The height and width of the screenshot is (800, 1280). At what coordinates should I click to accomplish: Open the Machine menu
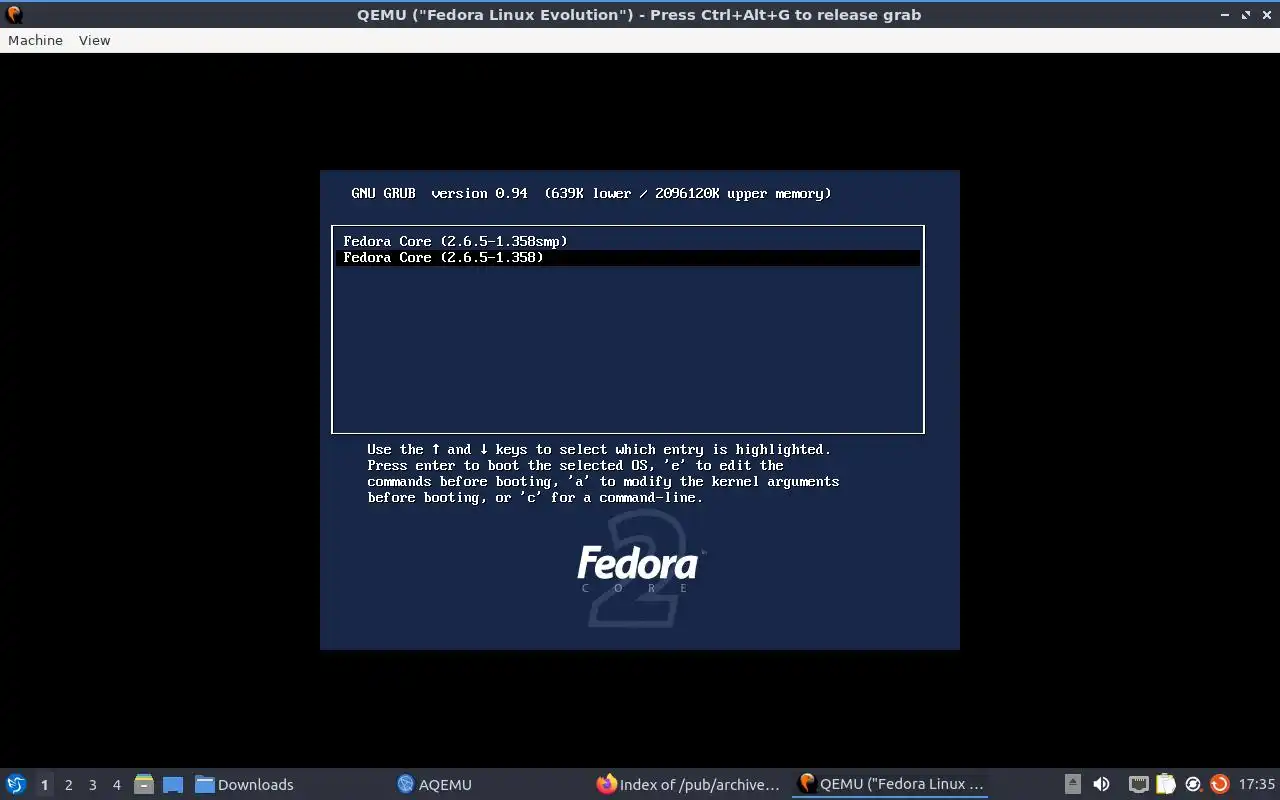pyautogui.click(x=35, y=40)
